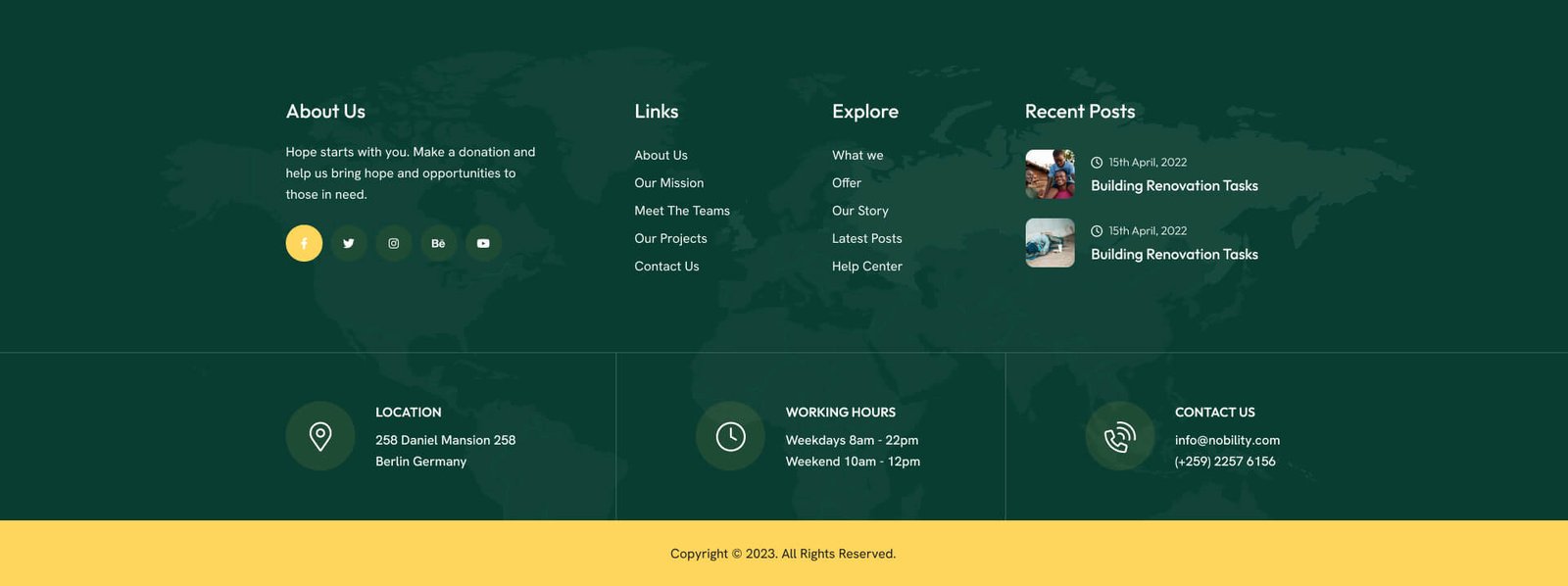
Task: Click the Hope starts with you paragraph
Action: [411, 173]
